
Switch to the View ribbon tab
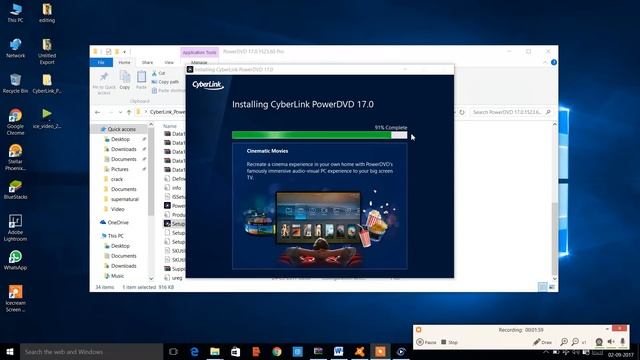click(x=169, y=62)
